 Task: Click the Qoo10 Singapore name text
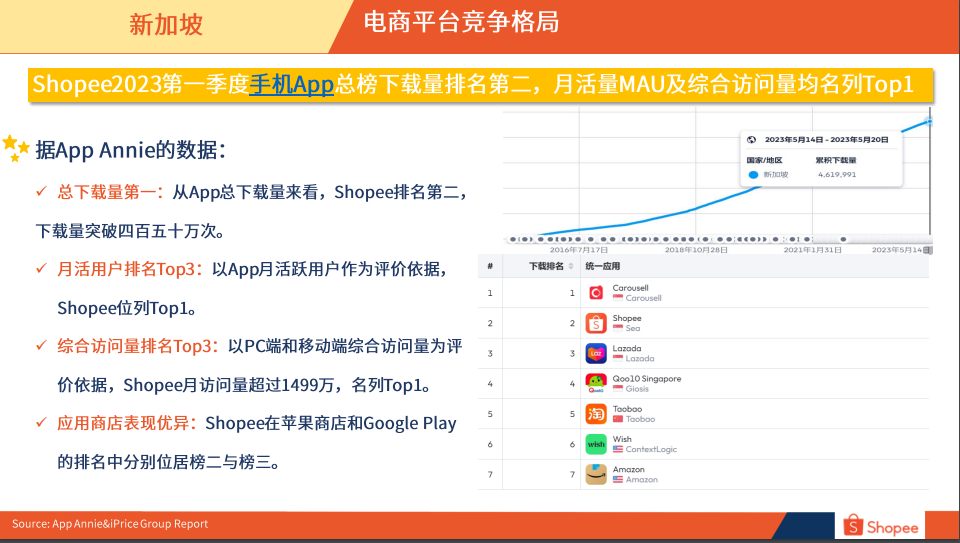pyautogui.click(x=647, y=379)
